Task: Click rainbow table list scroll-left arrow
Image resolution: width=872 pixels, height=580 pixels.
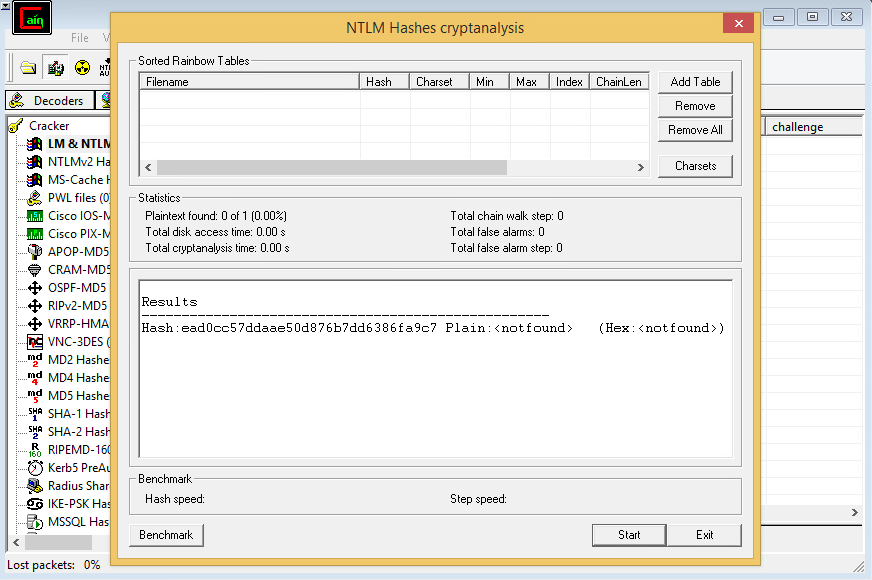Action: point(148,167)
